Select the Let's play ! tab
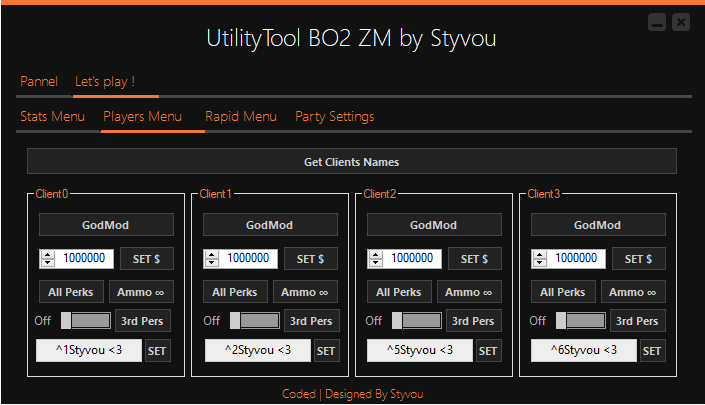The image size is (705, 405). (x=105, y=82)
